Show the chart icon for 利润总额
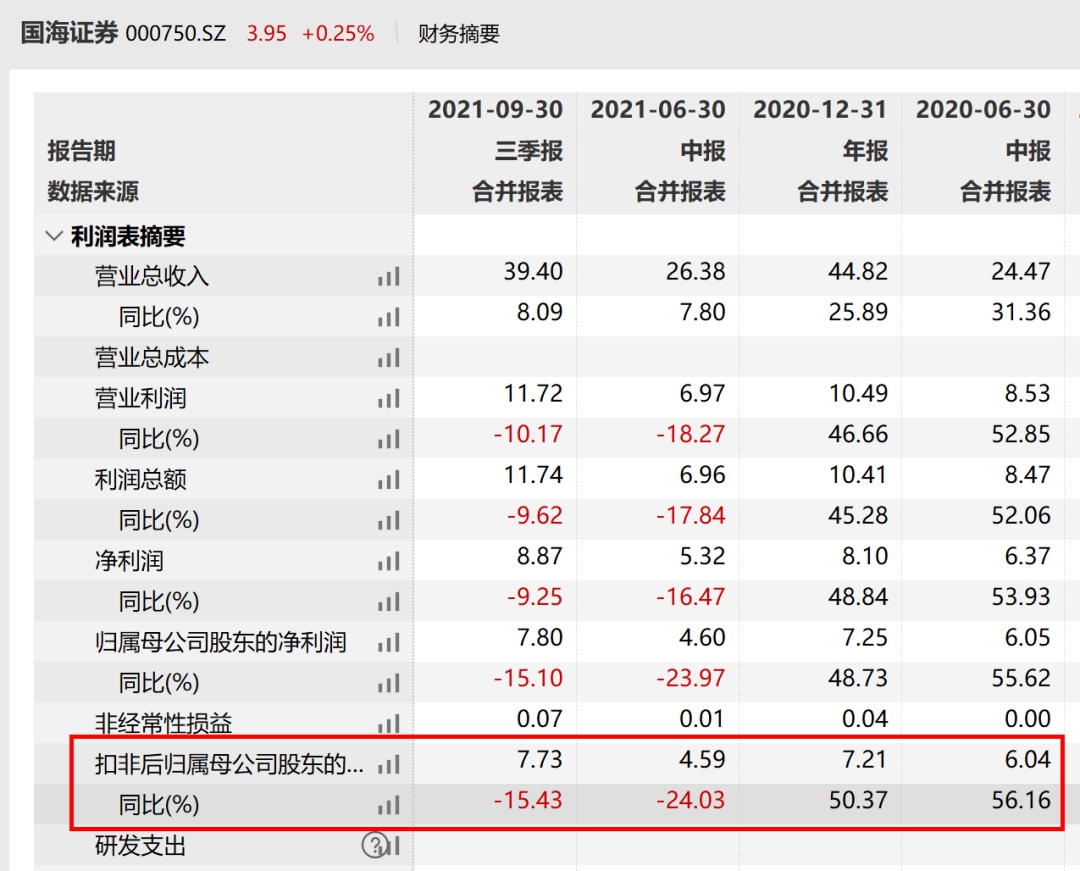Viewport: 1080px width, 871px height. coord(388,480)
